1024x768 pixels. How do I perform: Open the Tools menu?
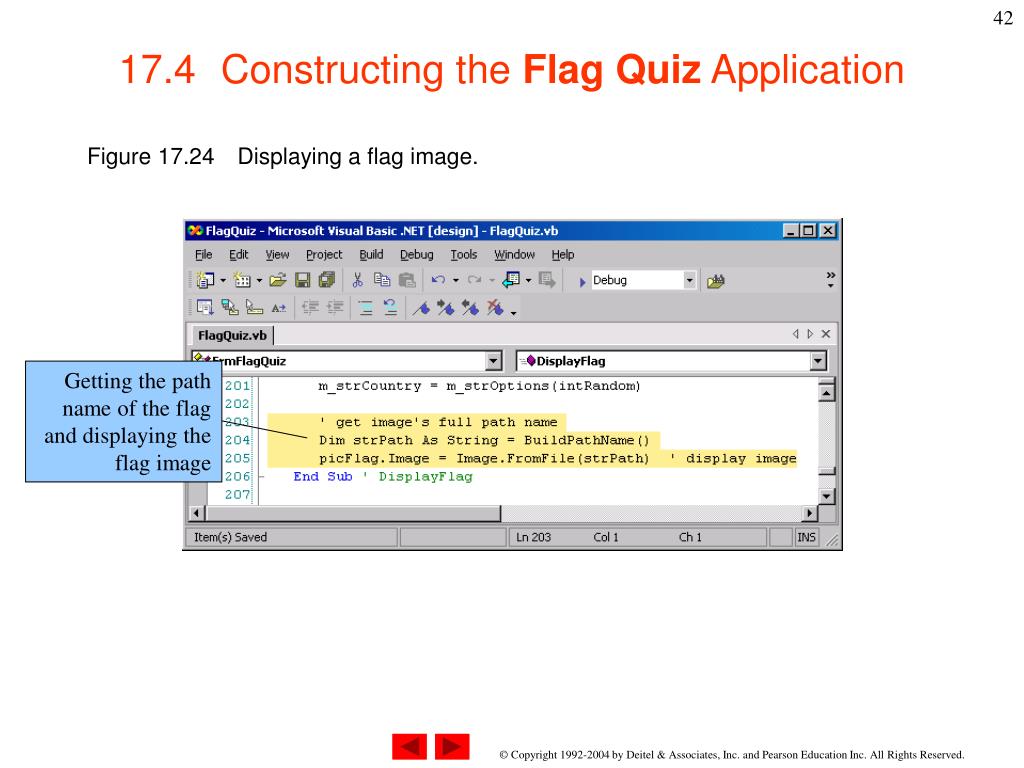pyautogui.click(x=464, y=255)
